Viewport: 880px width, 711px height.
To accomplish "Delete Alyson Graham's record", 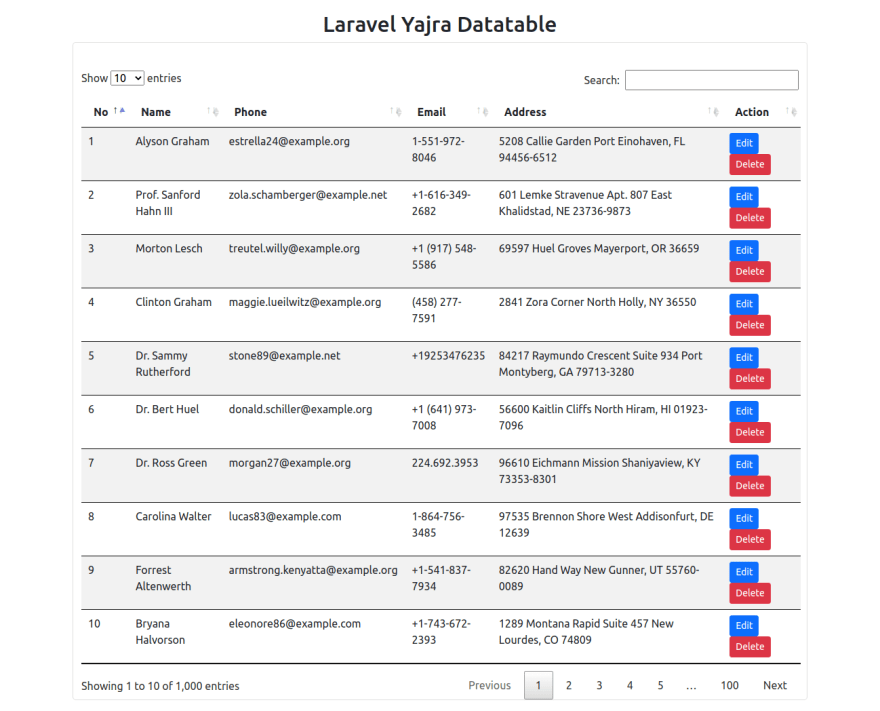I will 750,164.
